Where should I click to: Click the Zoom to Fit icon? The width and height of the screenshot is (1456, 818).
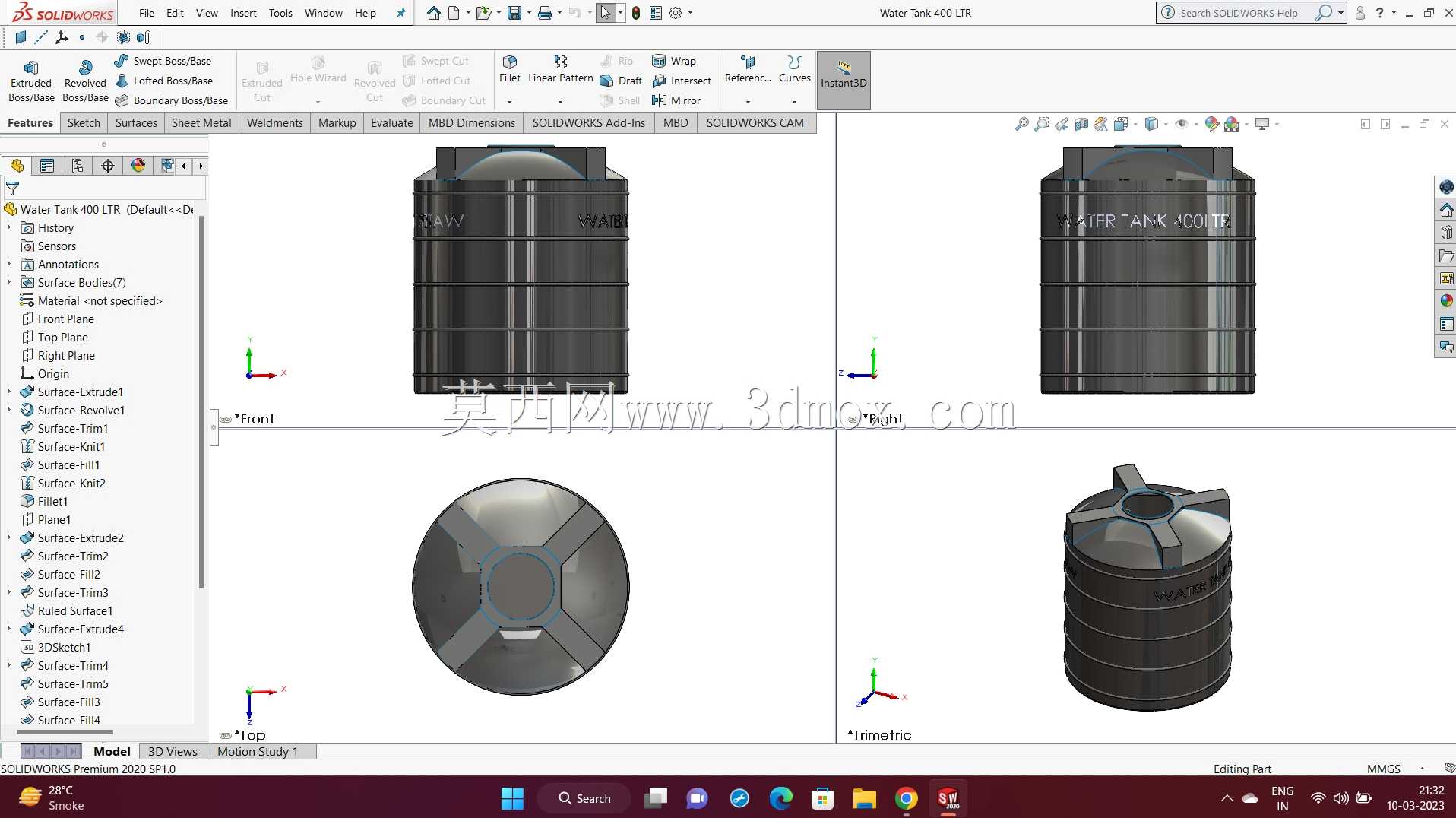coord(1022,124)
